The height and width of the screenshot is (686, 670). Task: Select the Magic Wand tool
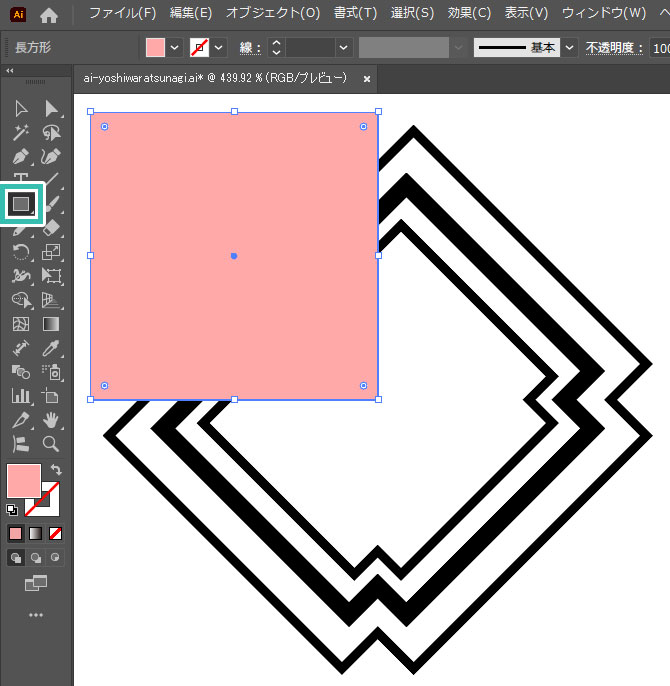coord(21,133)
